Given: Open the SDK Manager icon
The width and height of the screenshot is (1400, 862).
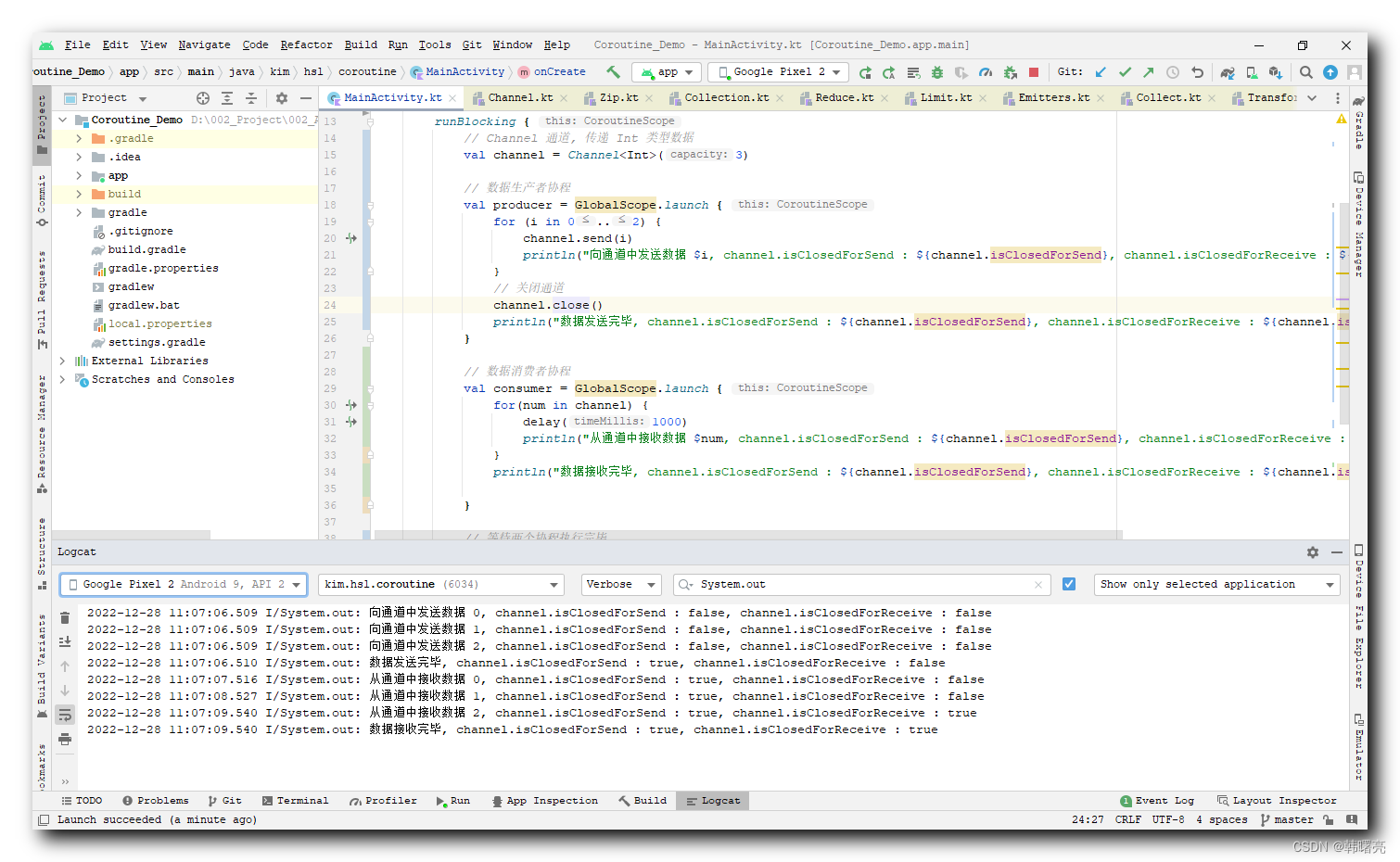Looking at the screenshot, I should pyautogui.click(x=1276, y=72).
